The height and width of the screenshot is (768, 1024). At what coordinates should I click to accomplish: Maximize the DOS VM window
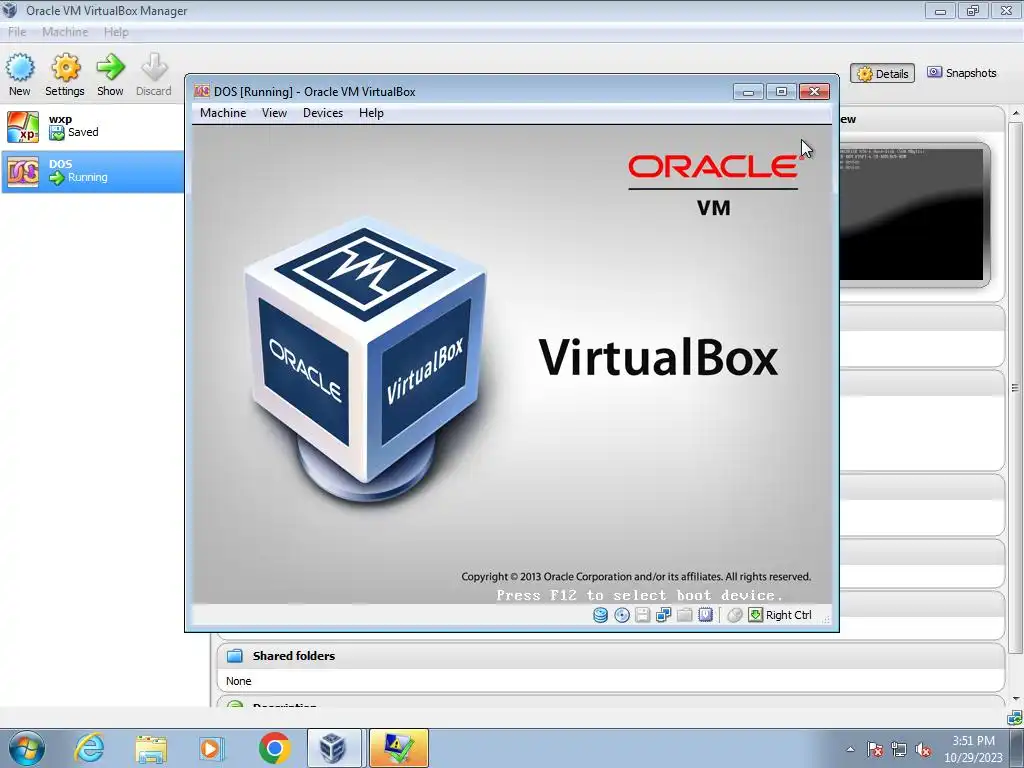point(781,91)
